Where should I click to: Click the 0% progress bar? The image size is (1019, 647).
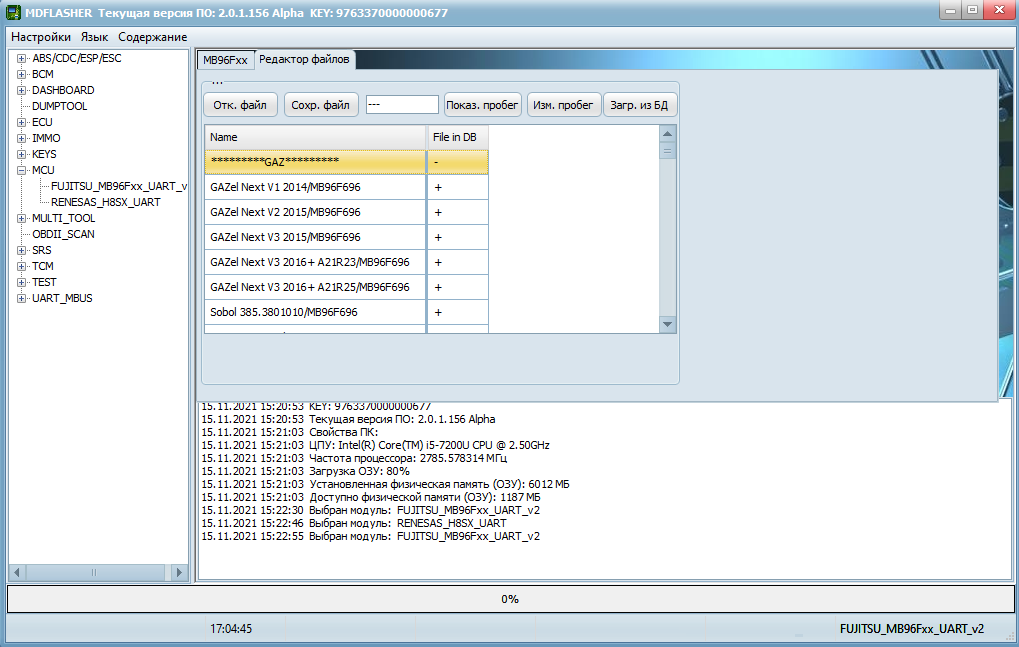[510, 599]
